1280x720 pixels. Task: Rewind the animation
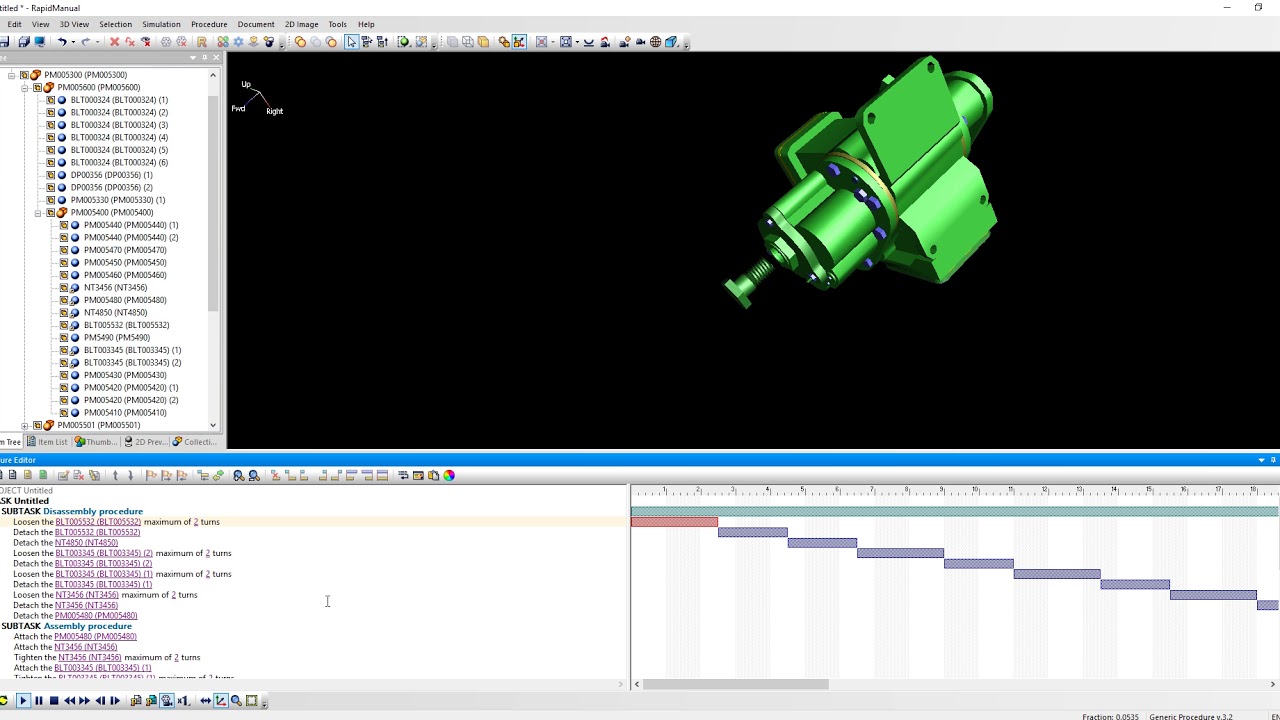[70, 700]
